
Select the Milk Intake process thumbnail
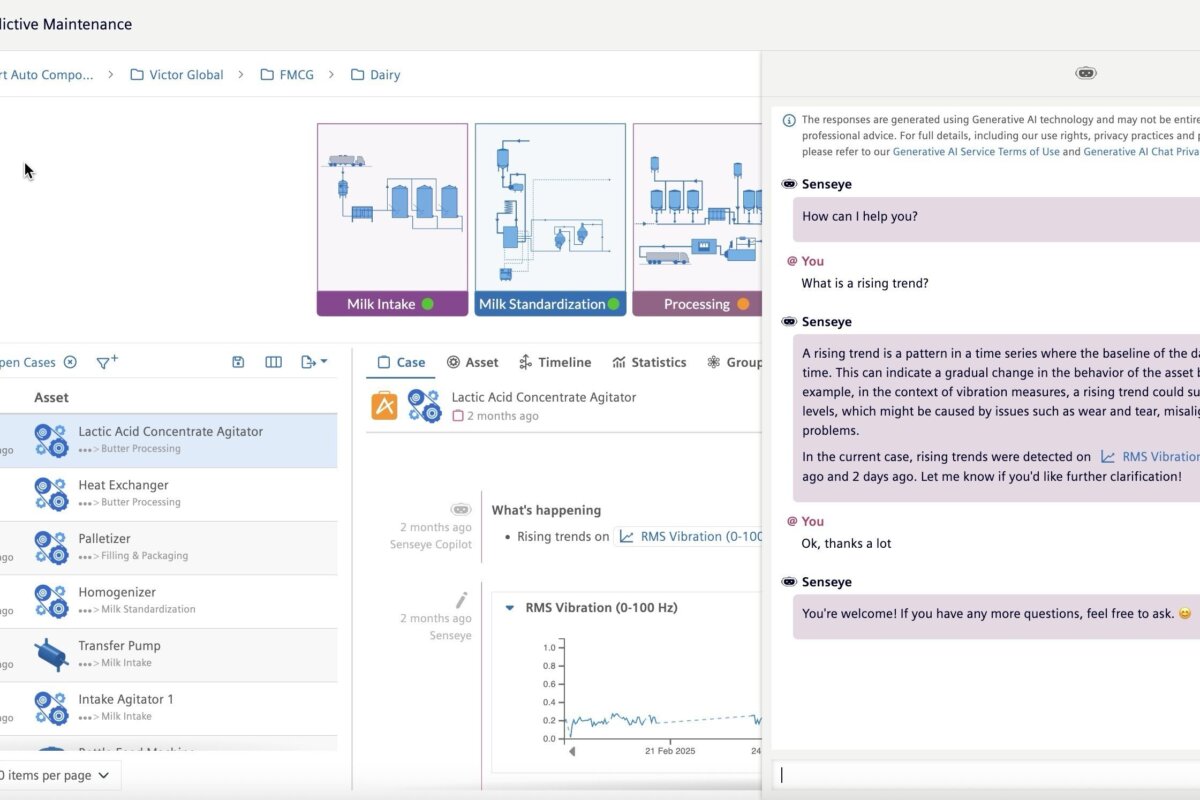(x=392, y=219)
